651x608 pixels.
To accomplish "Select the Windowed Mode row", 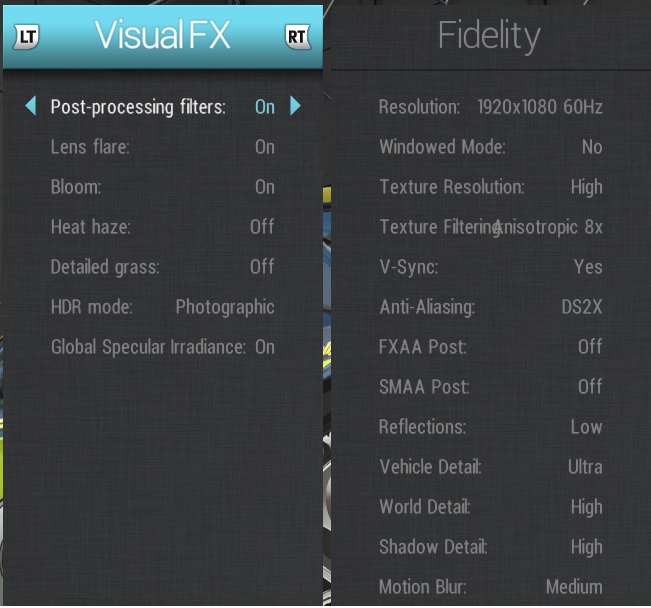I will pyautogui.click(x=490, y=147).
